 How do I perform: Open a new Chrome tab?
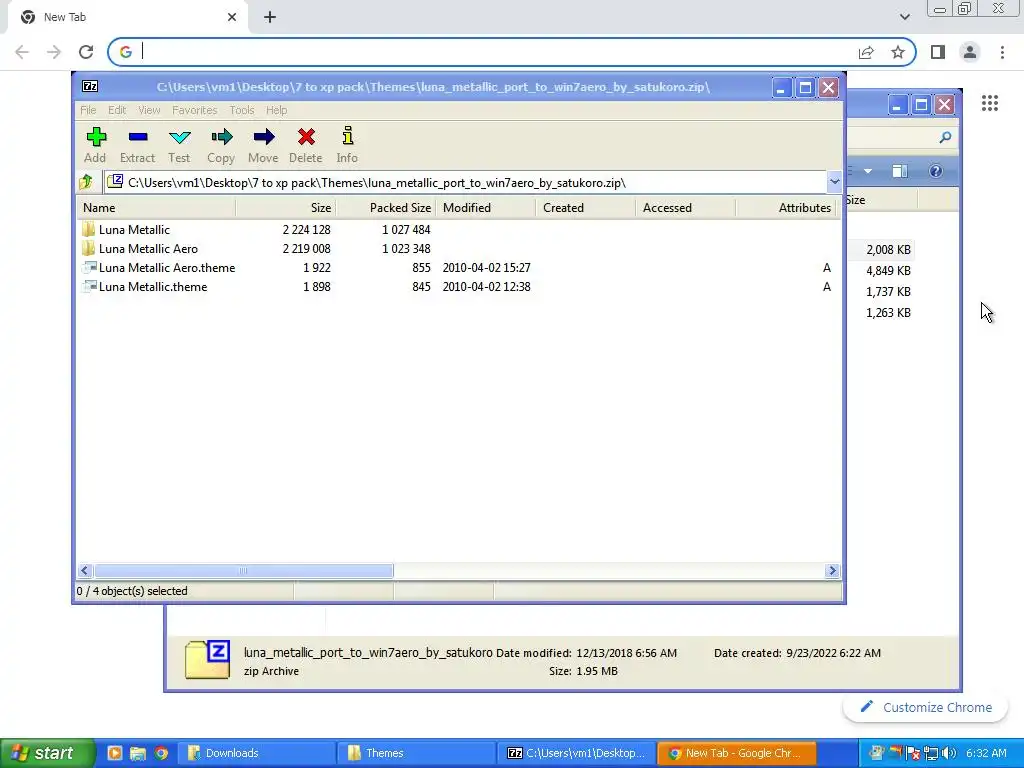pyautogui.click(x=270, y=17)
